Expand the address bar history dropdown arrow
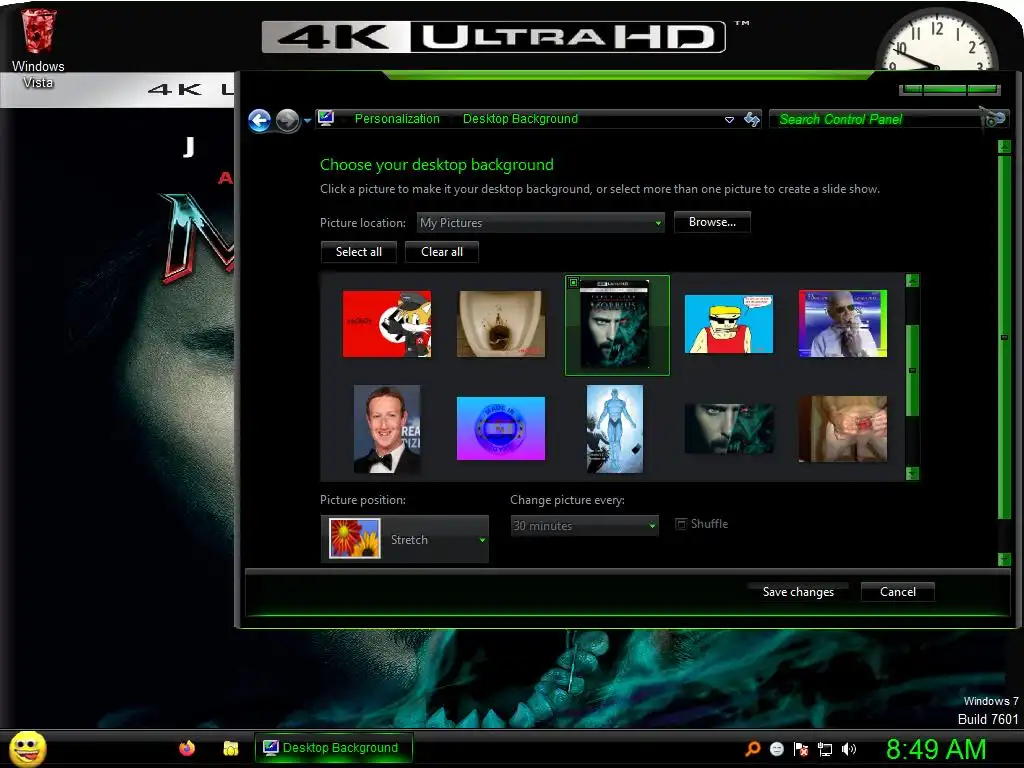 point(729,120)
